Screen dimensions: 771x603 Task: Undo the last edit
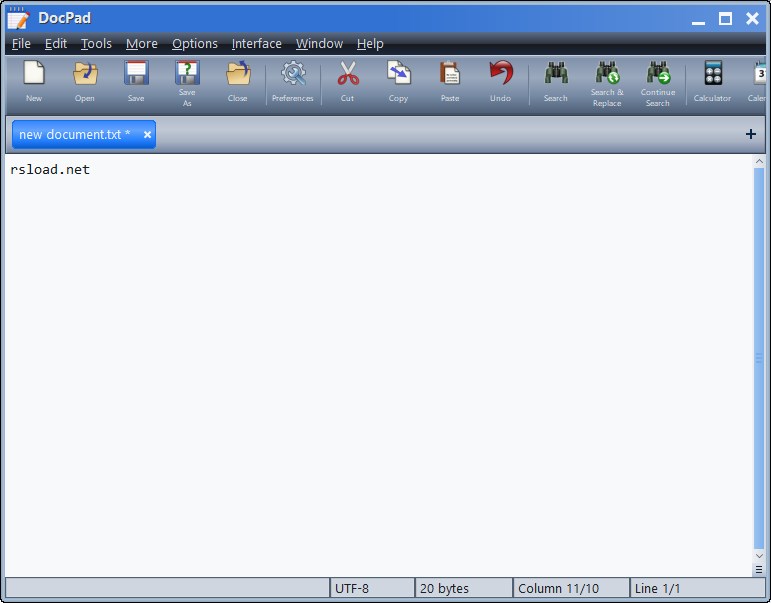click(x=500, y=81)
